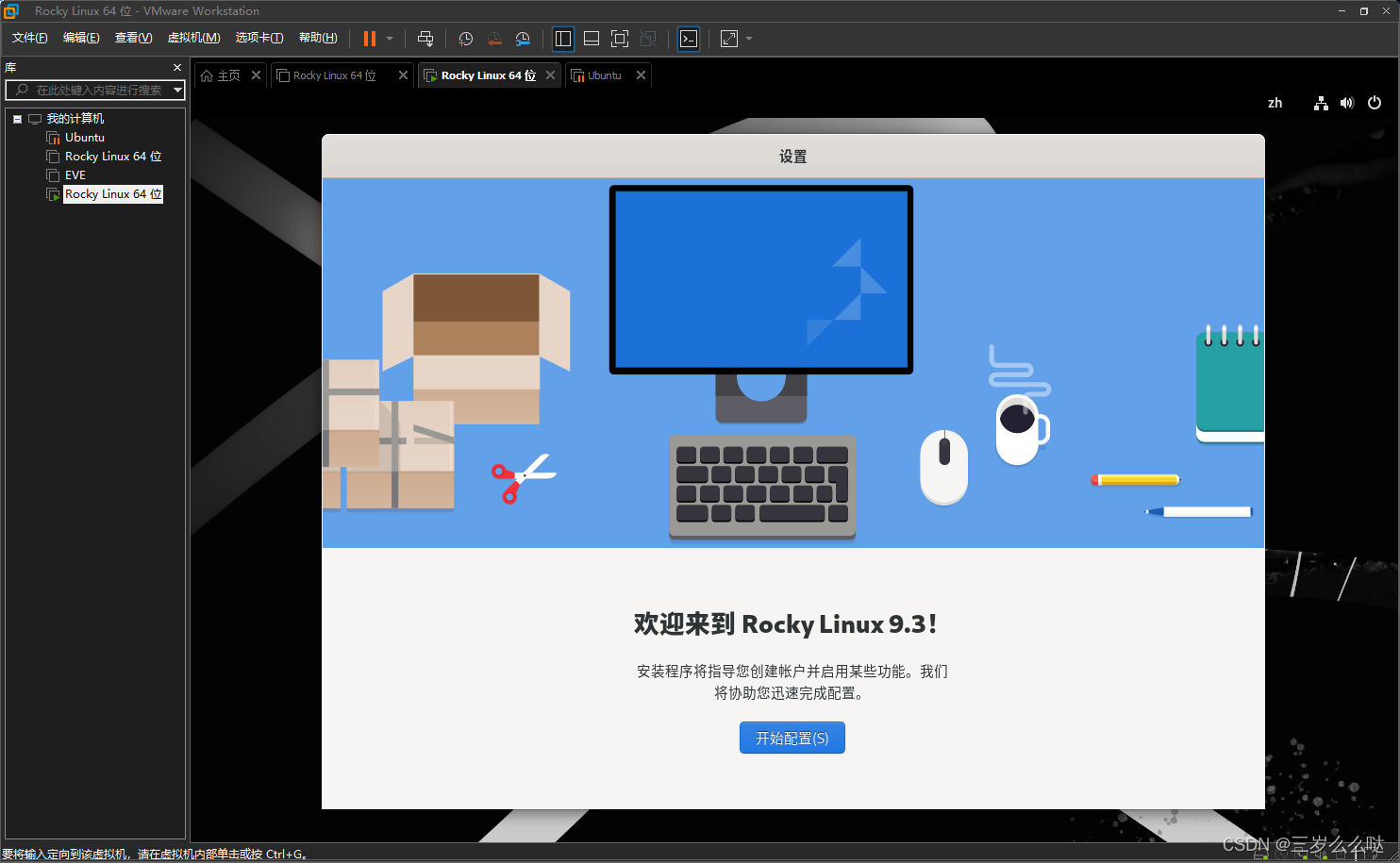
Task: Collapse the 我的计算机 tree node
Action: coord(17,119)
